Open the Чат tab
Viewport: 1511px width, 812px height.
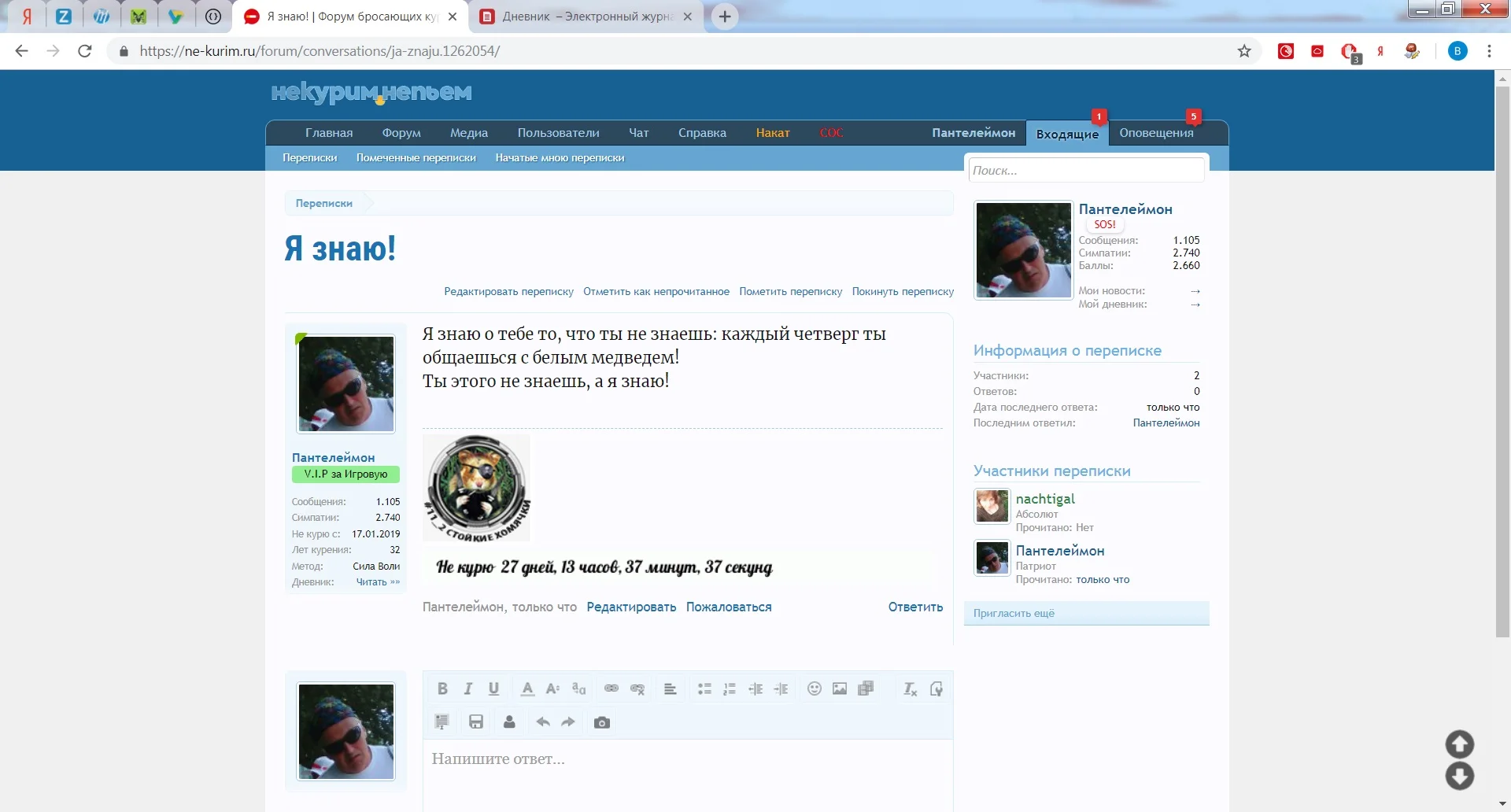pyautogui.click(x=639, y=133)
